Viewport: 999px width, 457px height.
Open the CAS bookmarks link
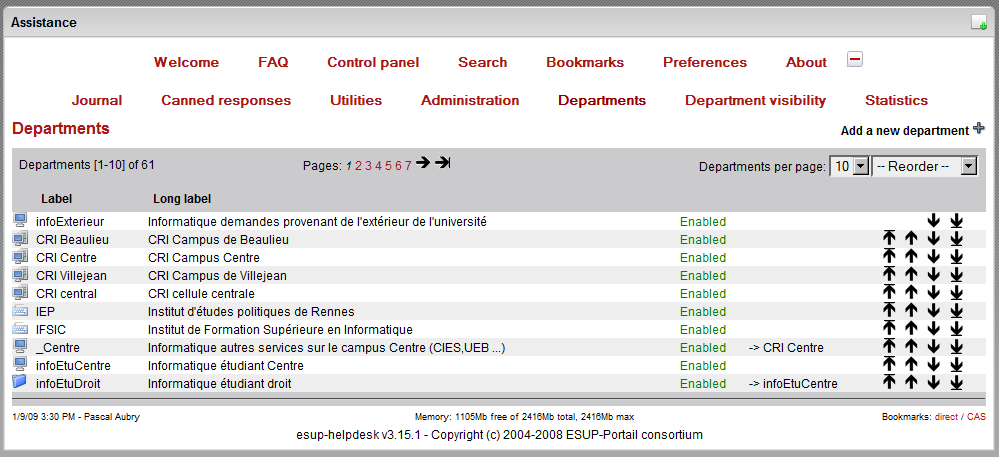point(976,416)
